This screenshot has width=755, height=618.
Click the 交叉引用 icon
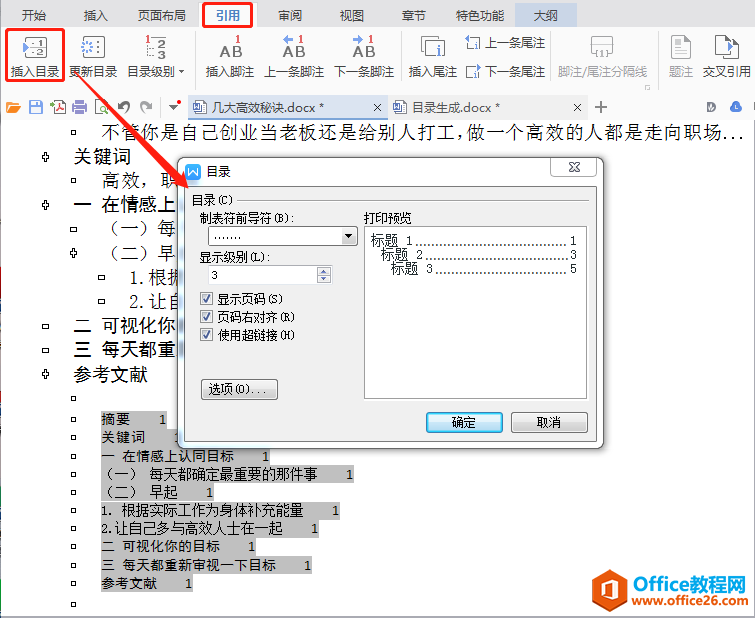coord(726,47)
